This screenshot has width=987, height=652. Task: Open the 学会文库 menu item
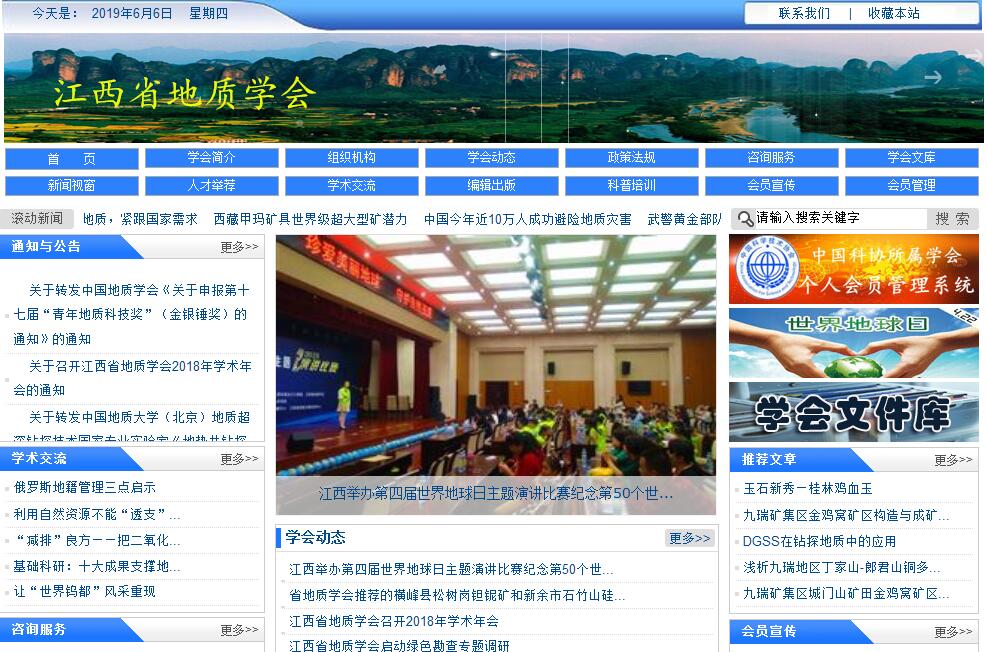tap(911, 158)
